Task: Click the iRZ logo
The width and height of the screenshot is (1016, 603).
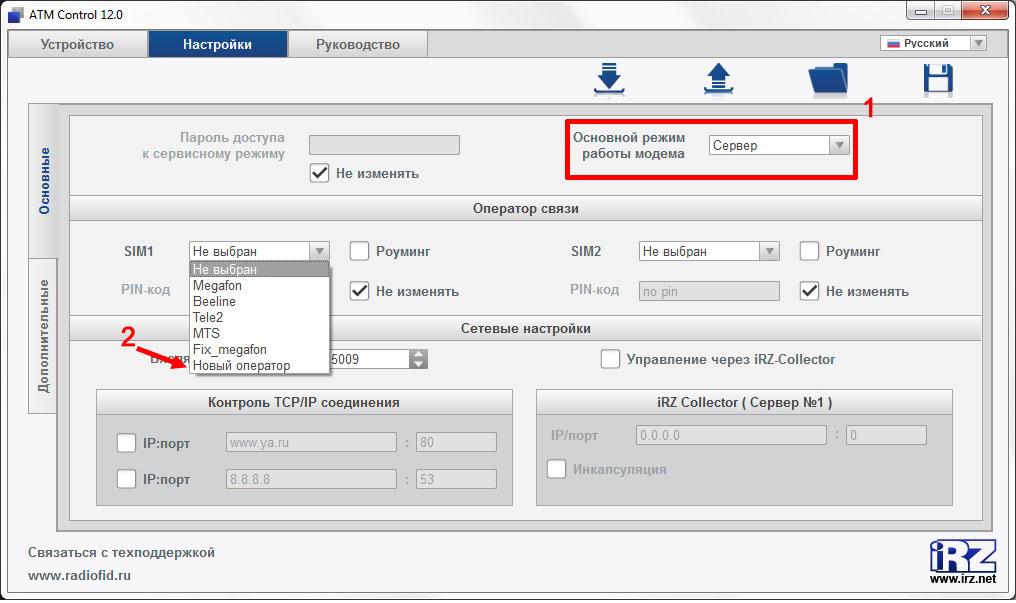Action: [x=962, y=556]
